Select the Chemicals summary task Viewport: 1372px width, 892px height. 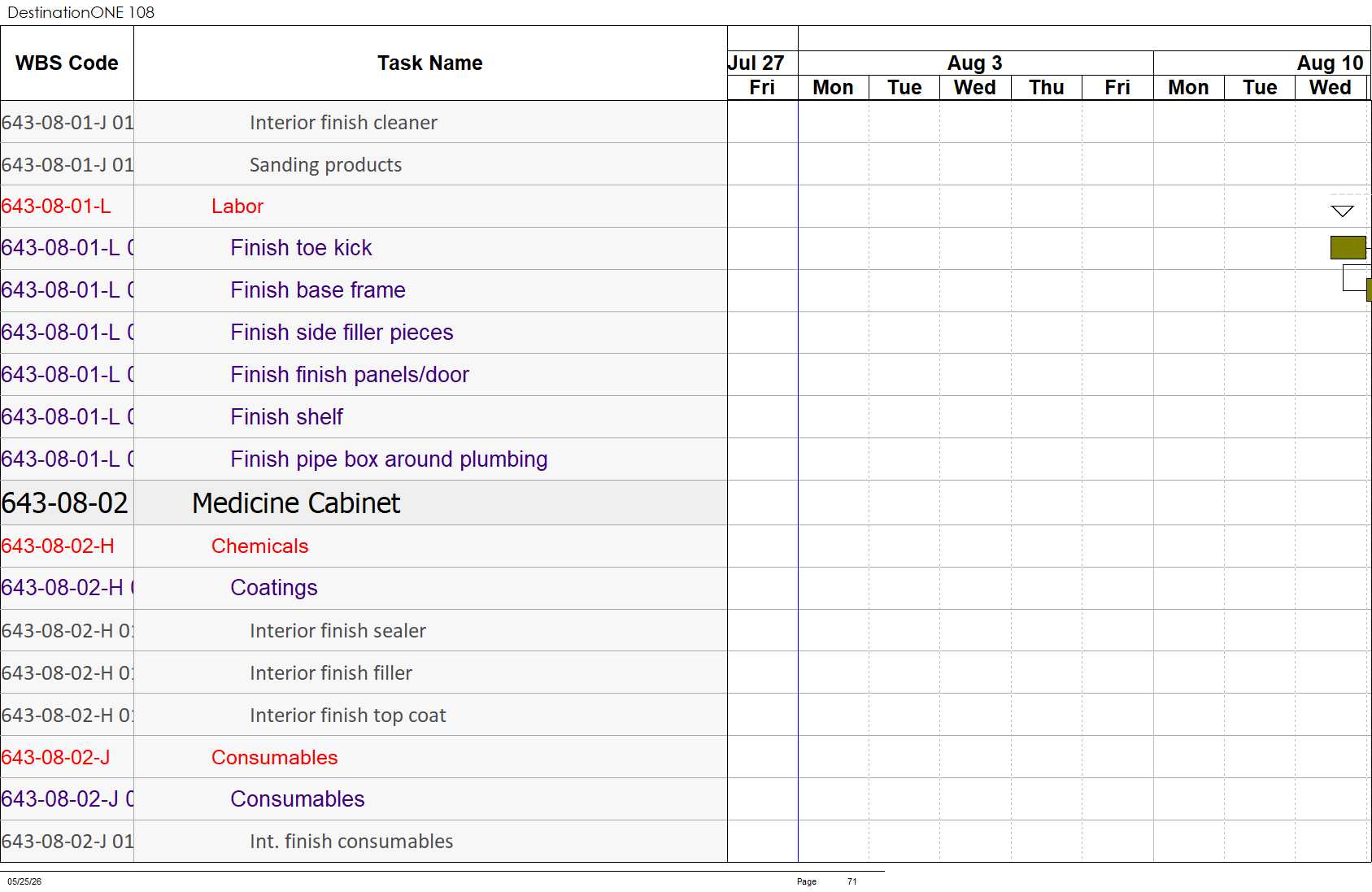pyautogui.click(x=260, y=546)
